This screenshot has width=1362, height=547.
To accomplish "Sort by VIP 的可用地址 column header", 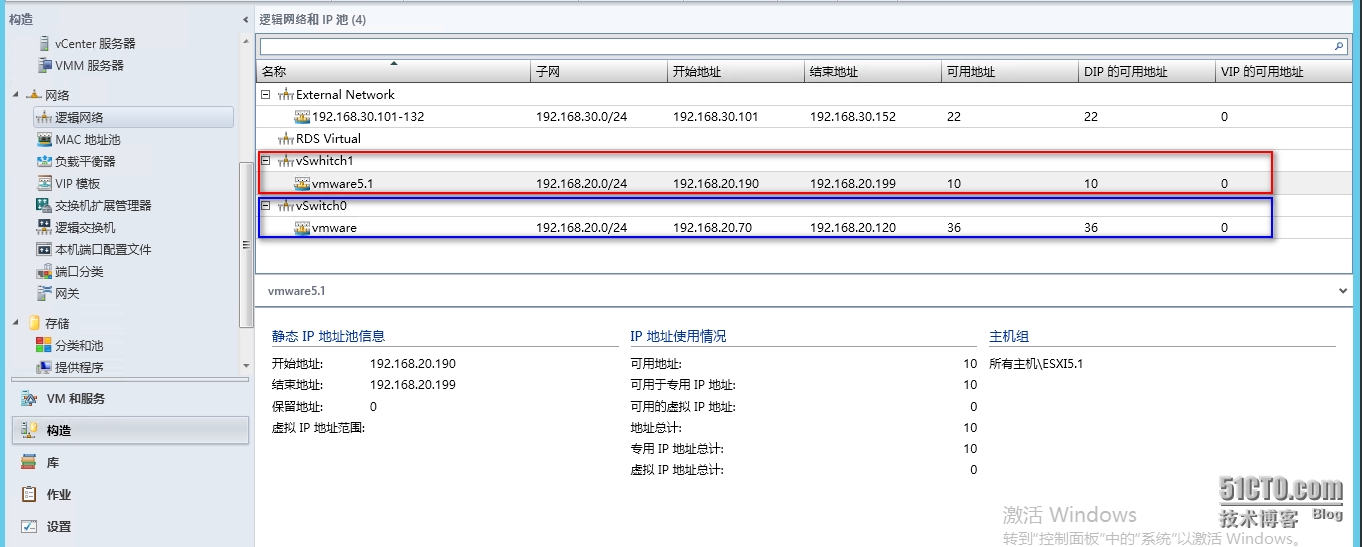I will pos(1283,71).
